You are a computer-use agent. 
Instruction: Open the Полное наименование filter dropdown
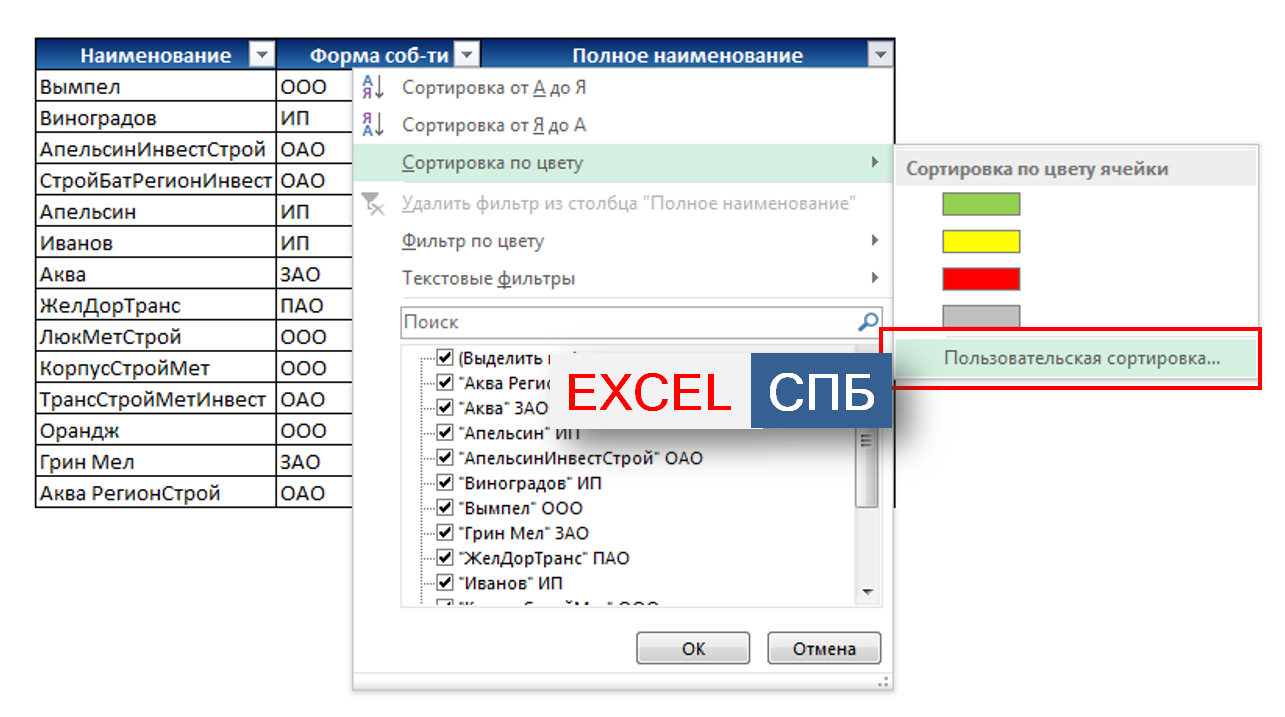(x=879, y=55)
